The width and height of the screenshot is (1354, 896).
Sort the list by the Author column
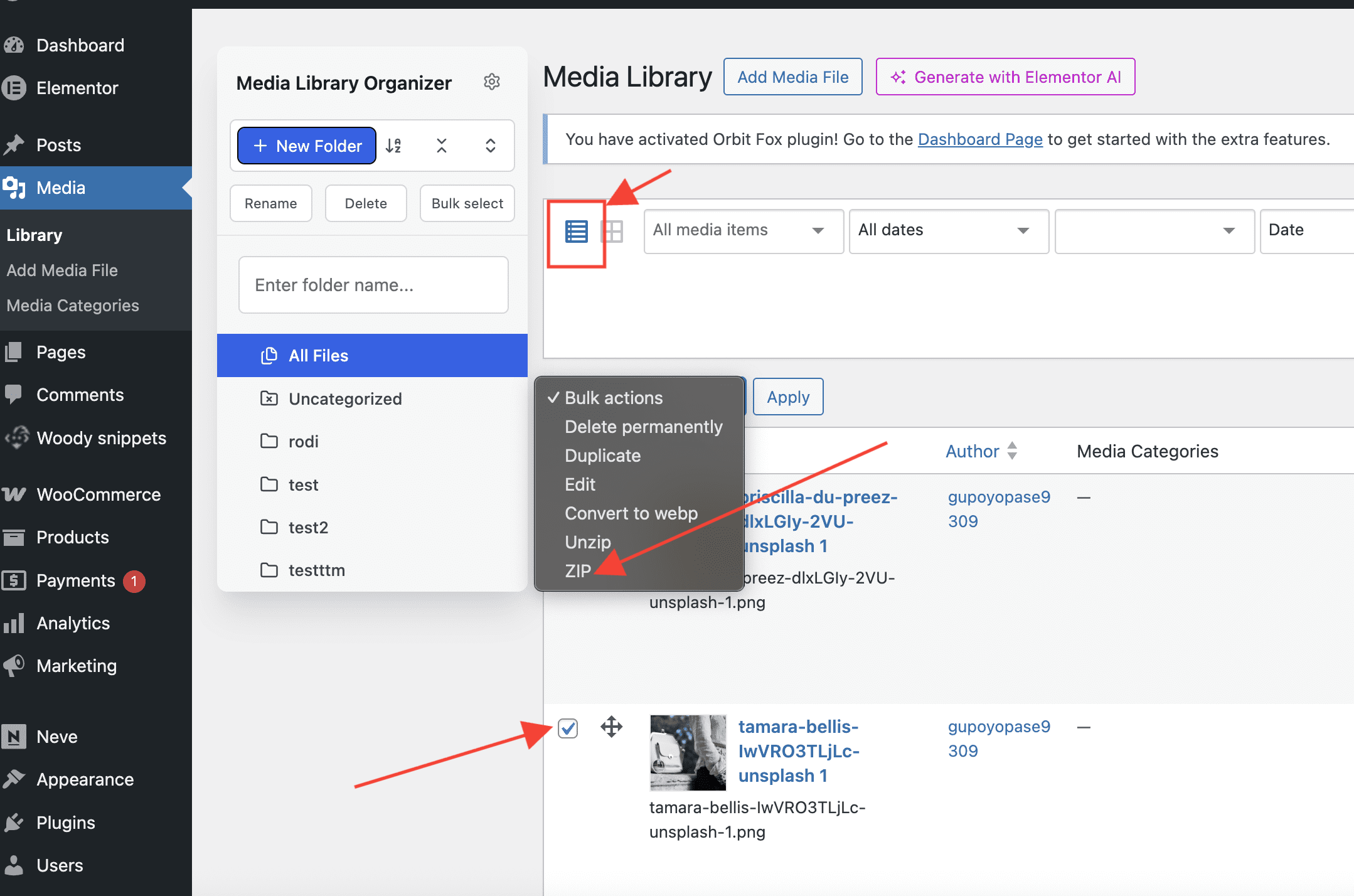coord(973,451)
